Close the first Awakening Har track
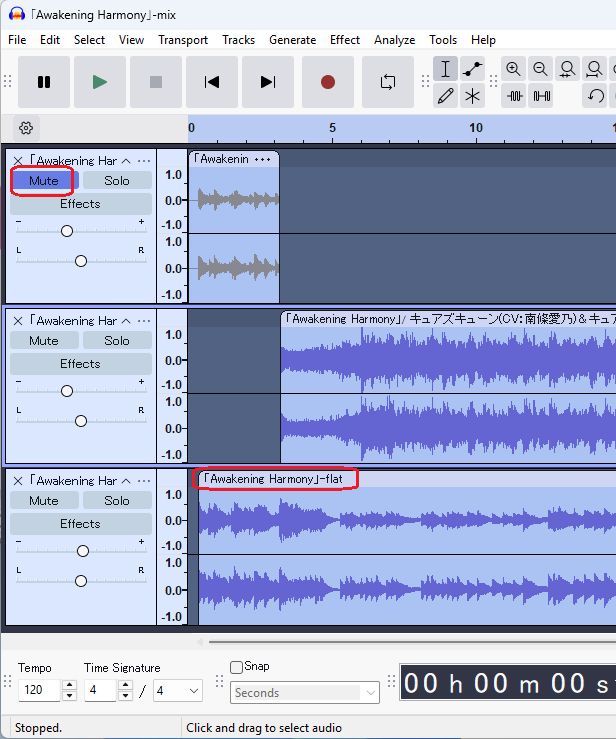This screenshot has width=616, height=739. click(18, 161)
